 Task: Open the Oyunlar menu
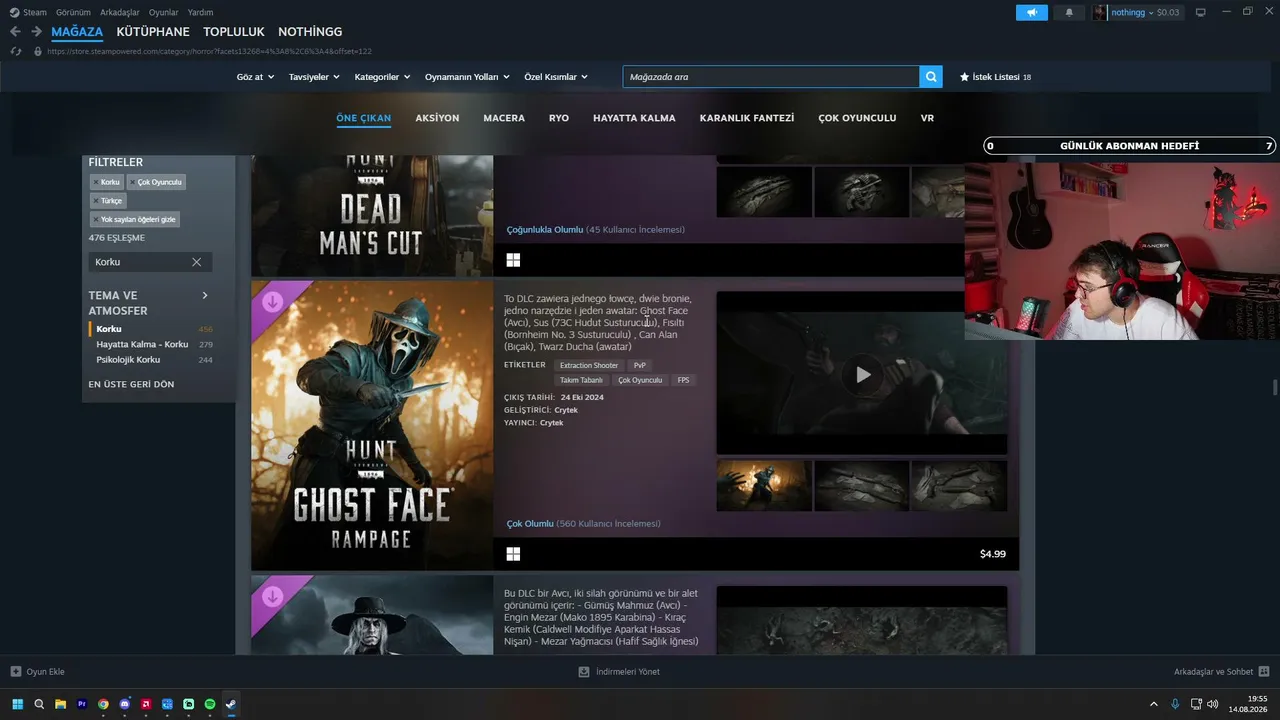pos(164,12)
